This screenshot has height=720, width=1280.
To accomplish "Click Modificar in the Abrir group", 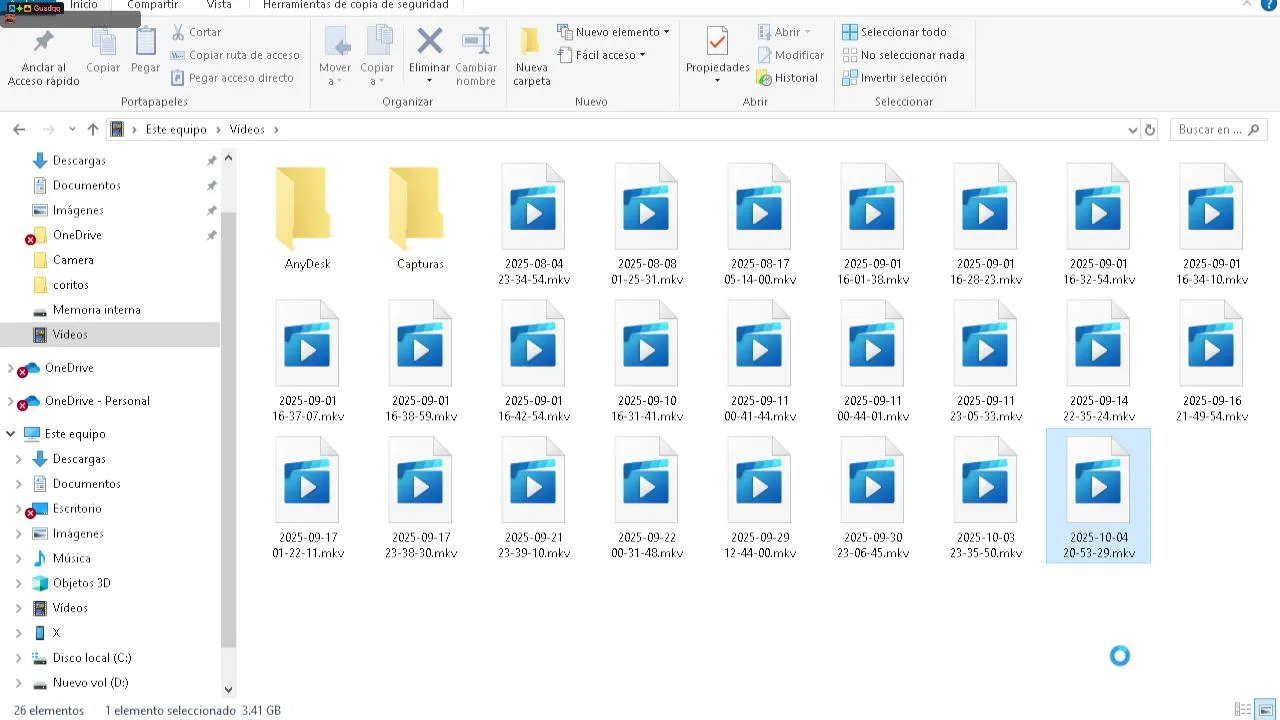I will coord(791,55).
